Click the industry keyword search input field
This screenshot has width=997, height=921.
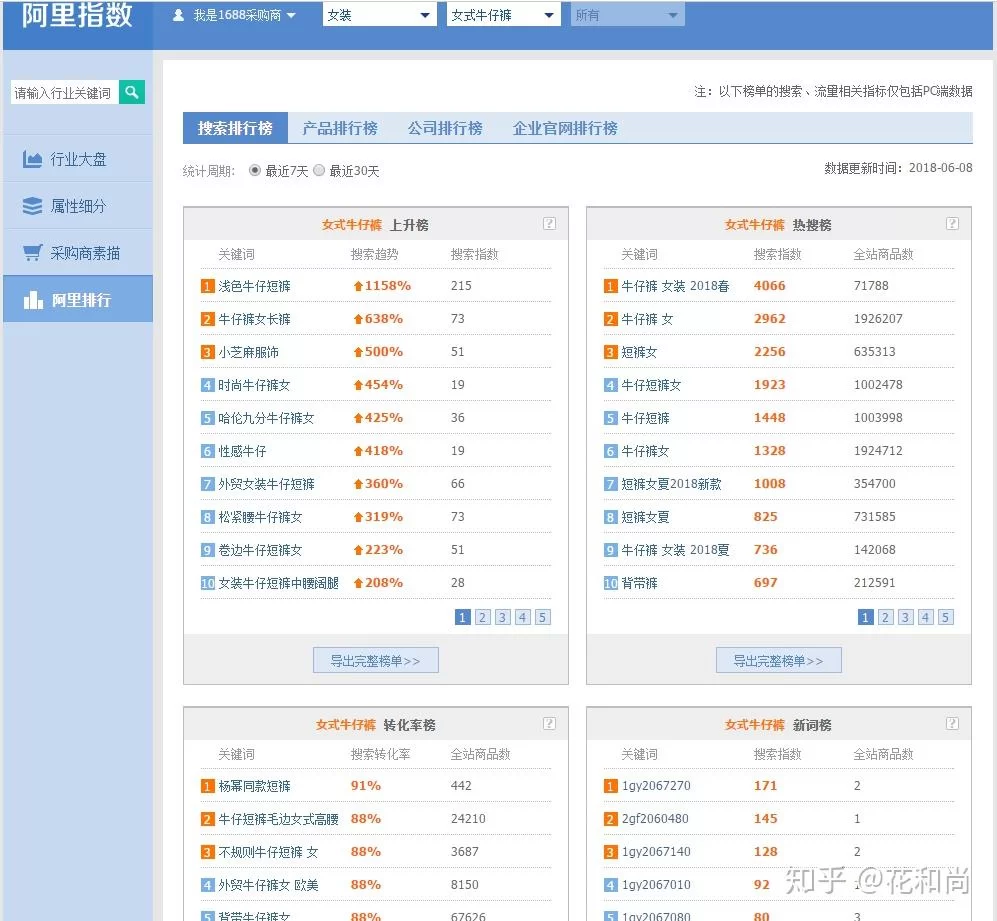pyautogui.click(x=64, y=93)
